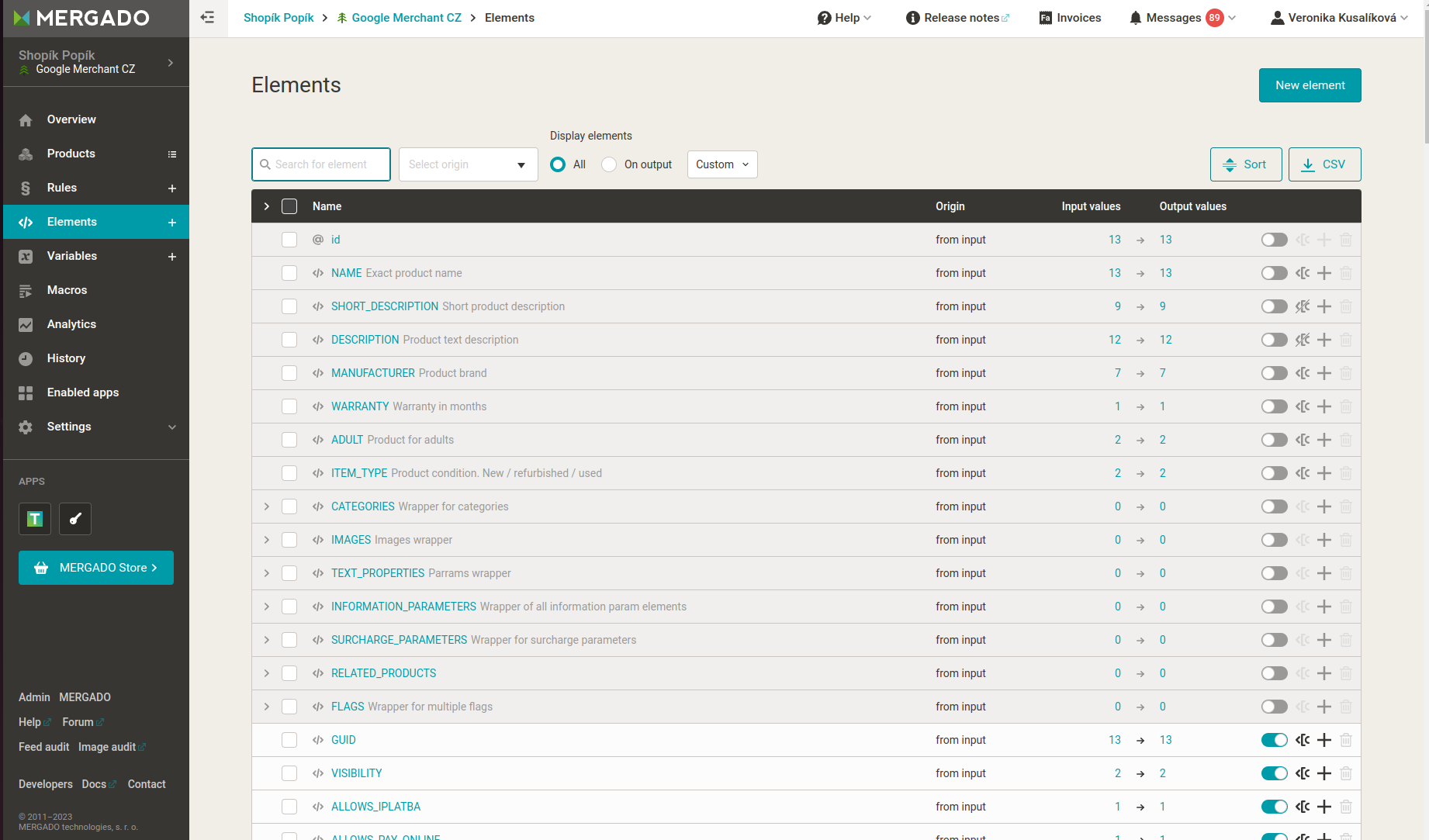Disable the toggle for the VISIBILITY row
The height and width of the screenshot is (840, 1429).
click(x=1274, y=773)
